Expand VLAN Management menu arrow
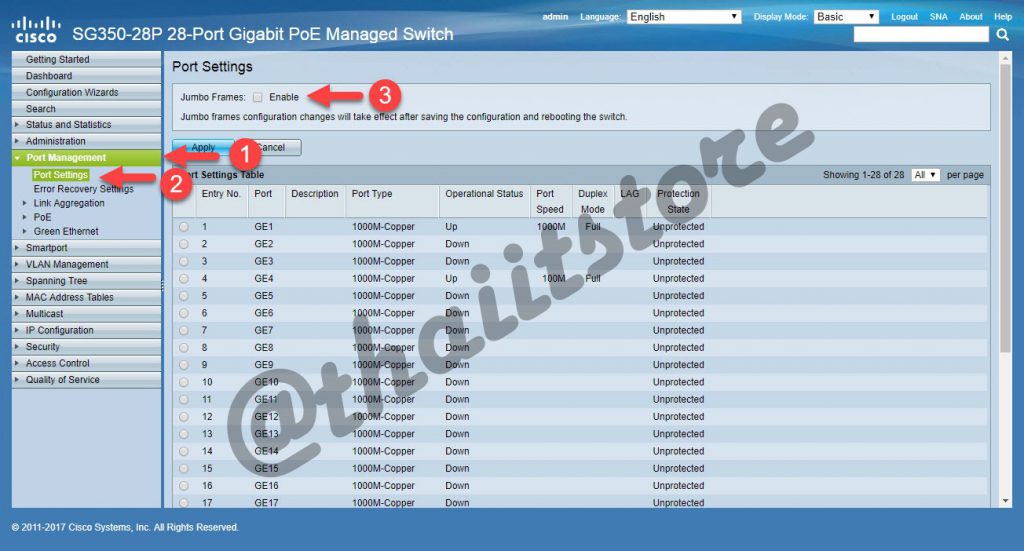Viewport: 1024px width, 551px height. (x=17, y=264)
